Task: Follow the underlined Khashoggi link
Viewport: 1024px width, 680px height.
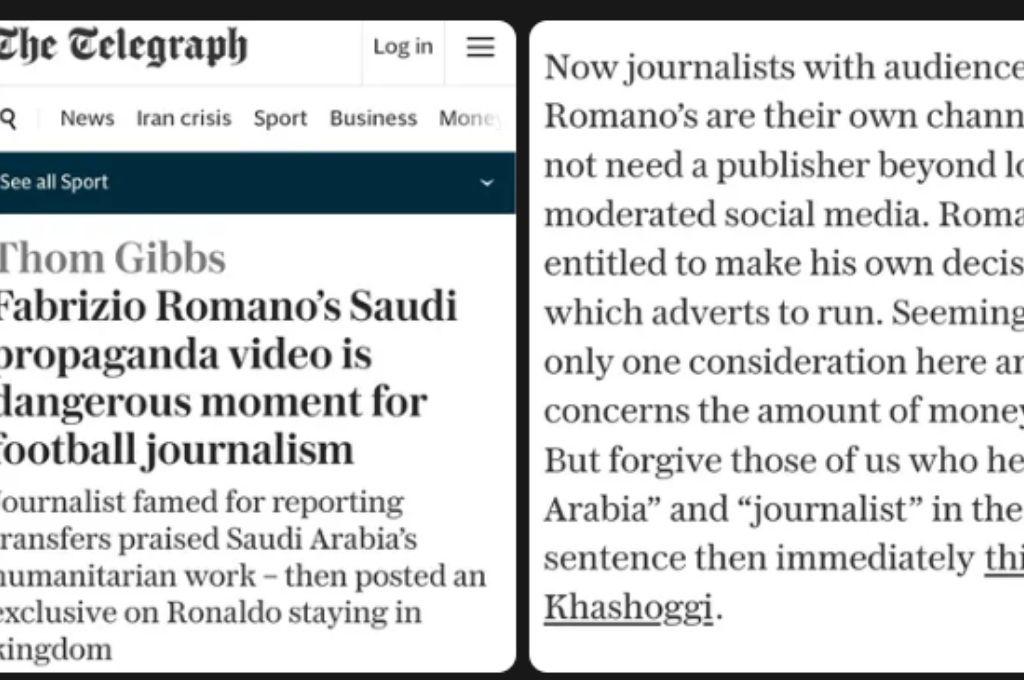Action: coord(629,605)
